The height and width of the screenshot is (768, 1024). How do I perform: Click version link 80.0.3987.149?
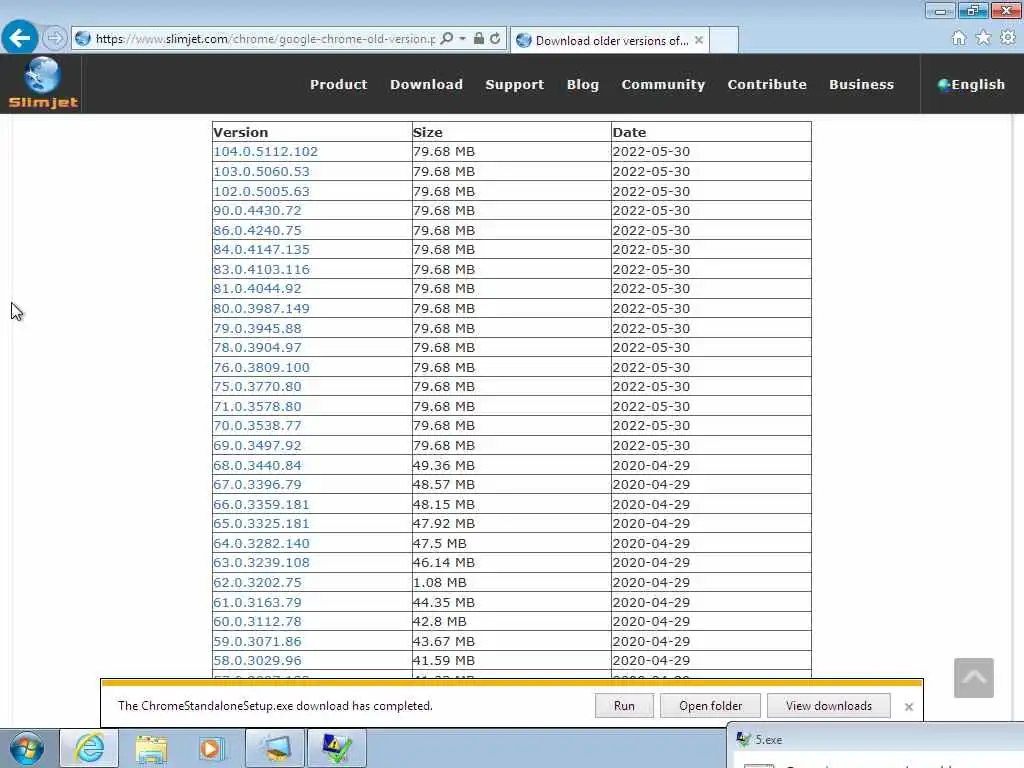tap(261, 308)
